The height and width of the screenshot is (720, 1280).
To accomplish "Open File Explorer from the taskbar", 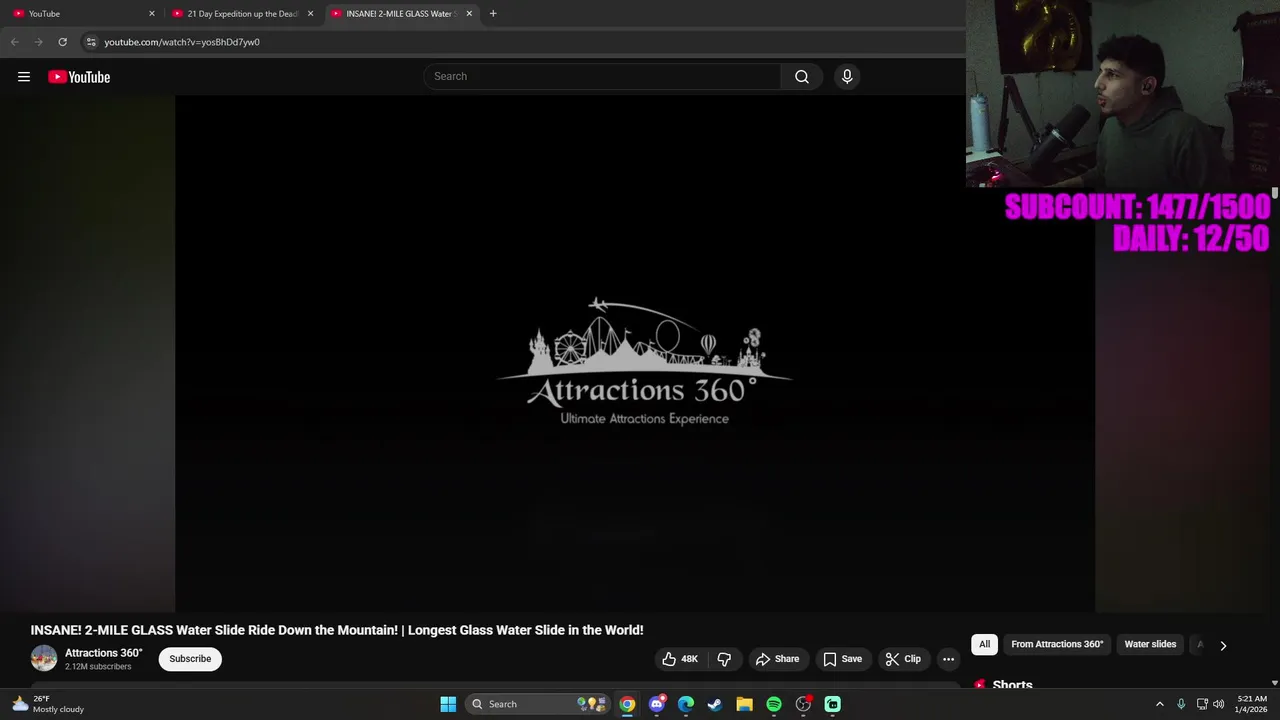I will pos(744,704).
